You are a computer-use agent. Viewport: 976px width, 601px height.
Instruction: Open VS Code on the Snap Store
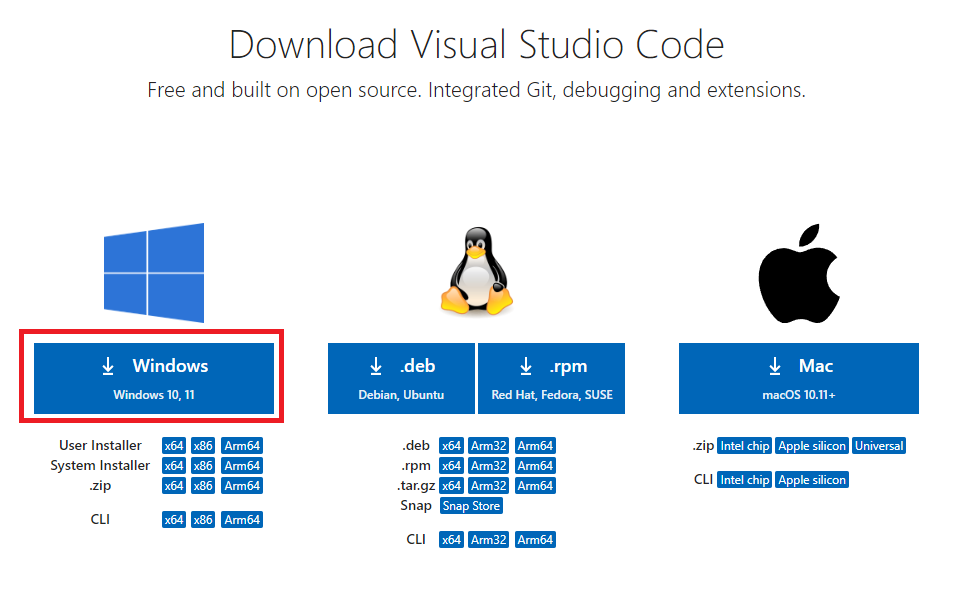tap(470, 505)
